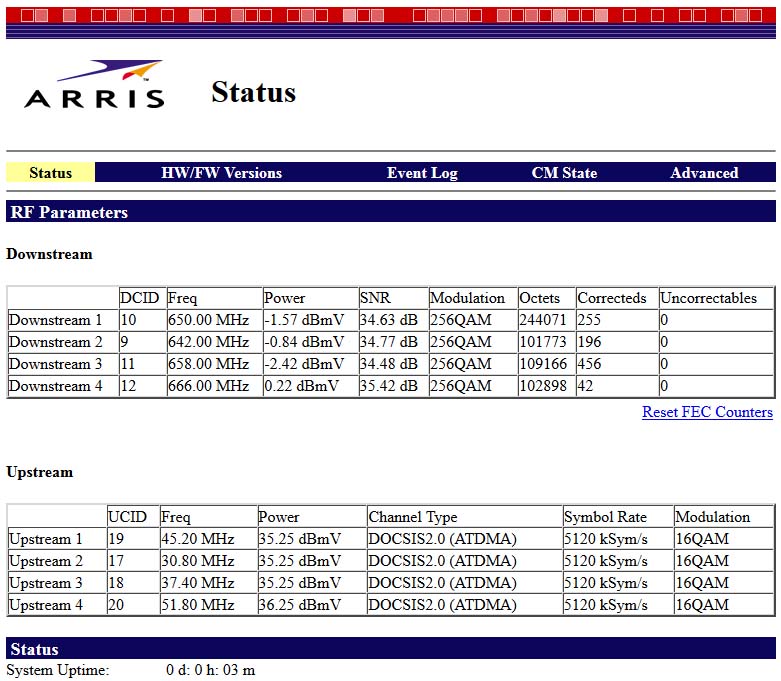The width and height of the screenshot is (781, 681).
Task: Select the Status tab in navigation bar
Action: [50, 173]
